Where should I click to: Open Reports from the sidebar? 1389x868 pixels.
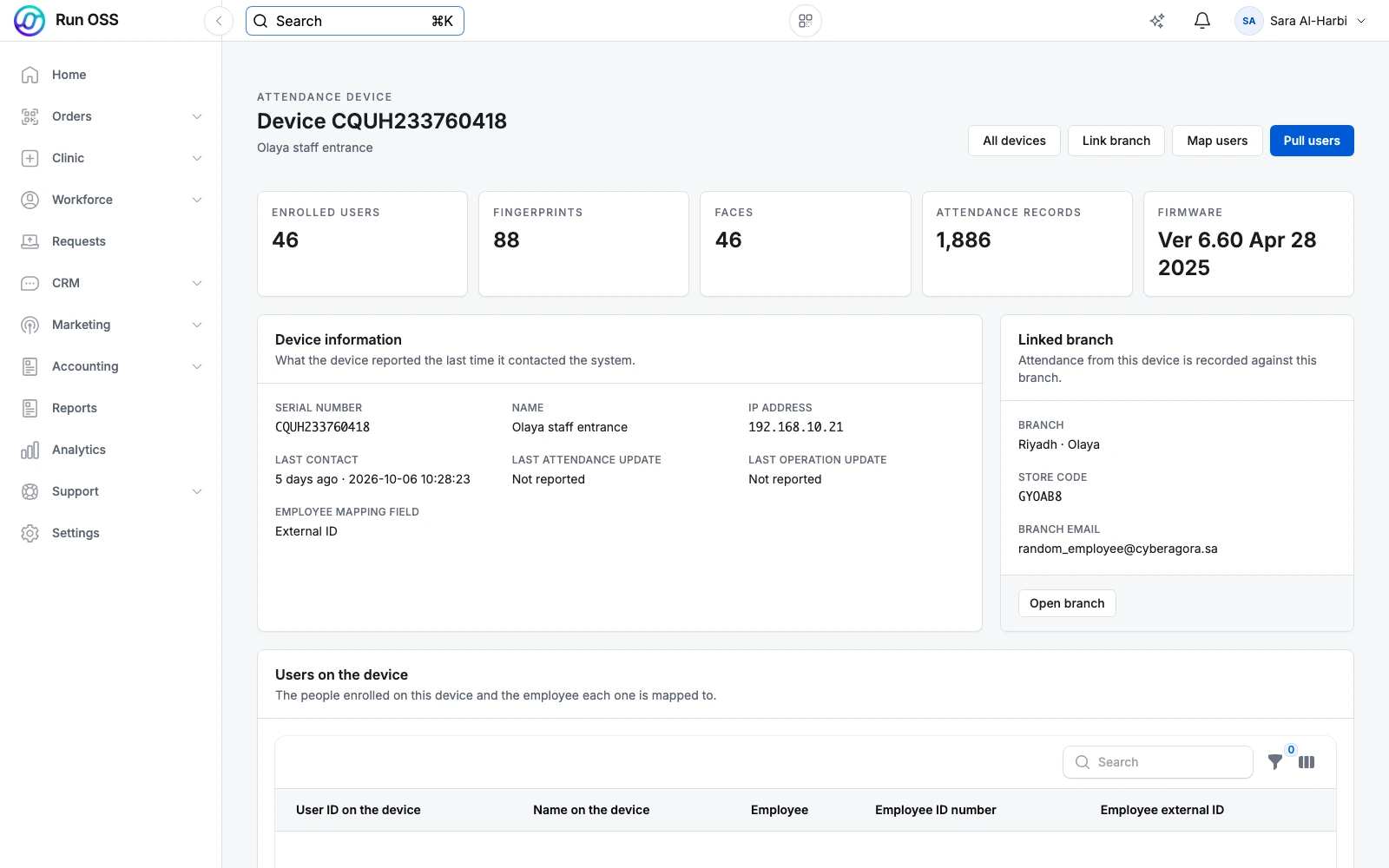(111, 408)
